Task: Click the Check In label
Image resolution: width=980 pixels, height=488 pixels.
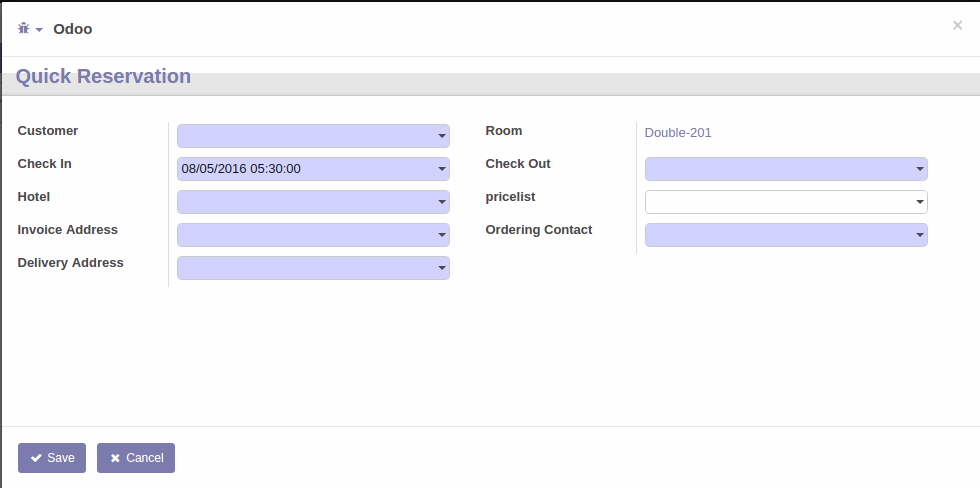Action: 44,164
